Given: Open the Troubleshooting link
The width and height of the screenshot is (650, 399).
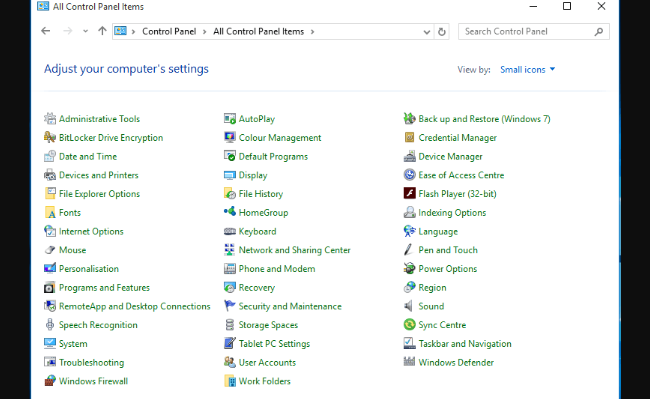Looking at the screenshot, I should [x=91, y=363].
